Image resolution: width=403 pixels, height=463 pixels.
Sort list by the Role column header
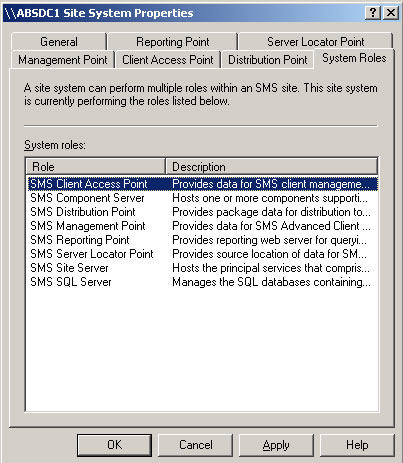coord(96,166)
